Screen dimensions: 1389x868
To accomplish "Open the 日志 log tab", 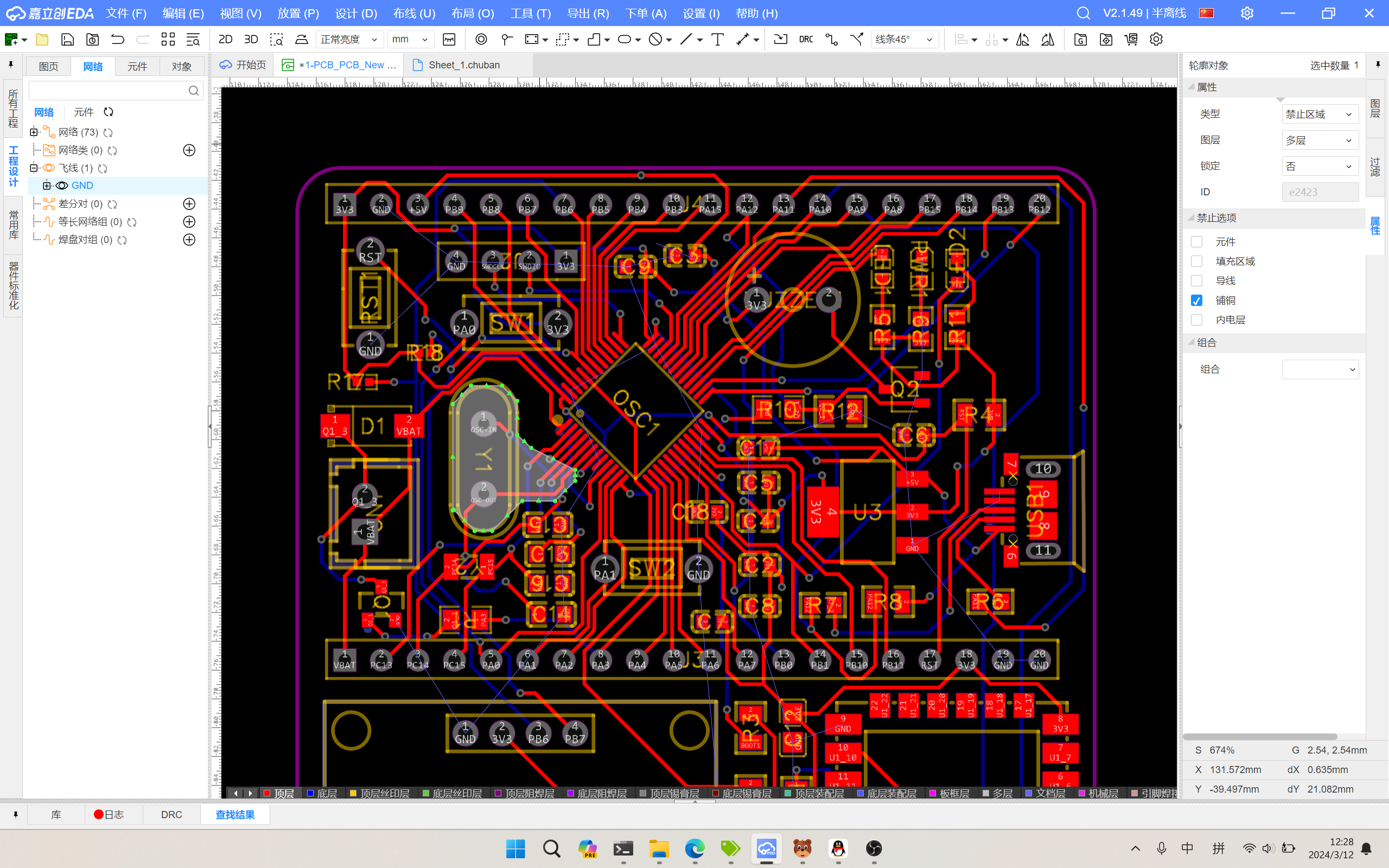I will tap(109, 815).
